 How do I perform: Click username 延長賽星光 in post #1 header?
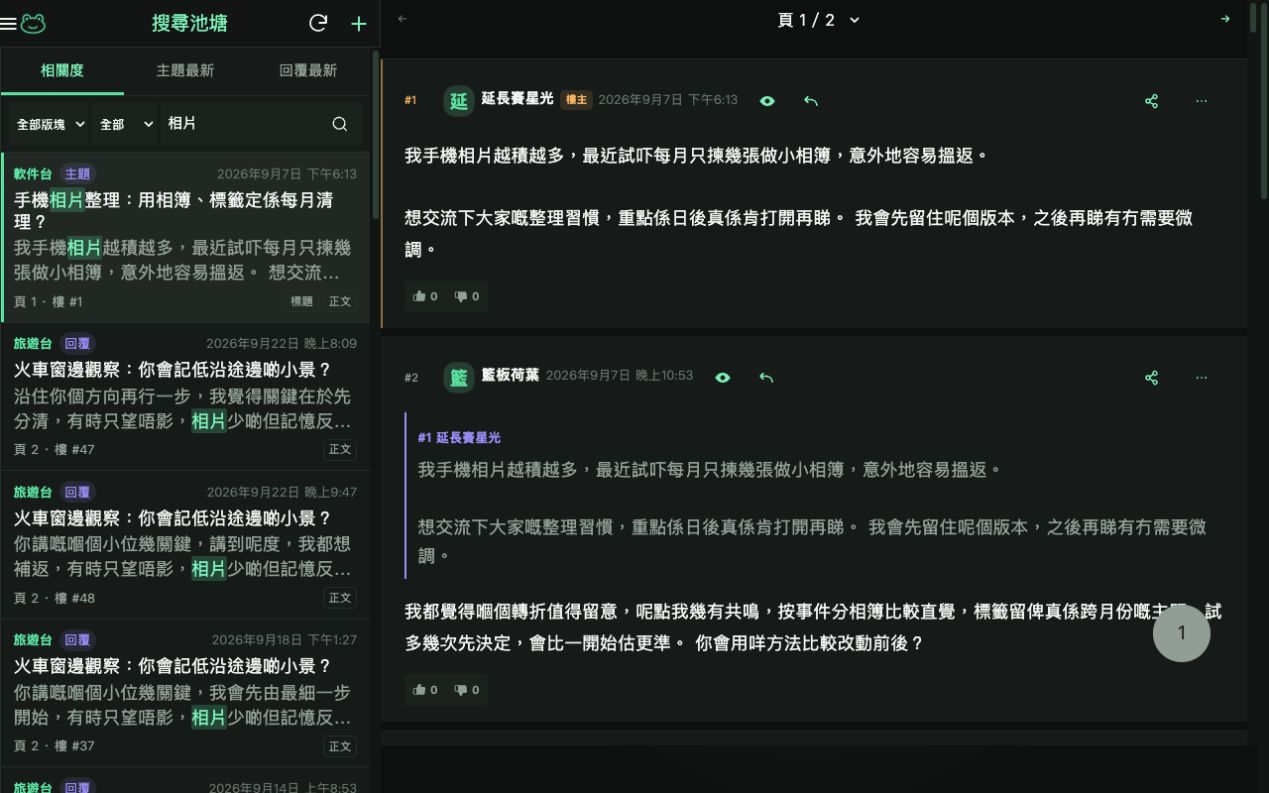(x=517, y=99)
